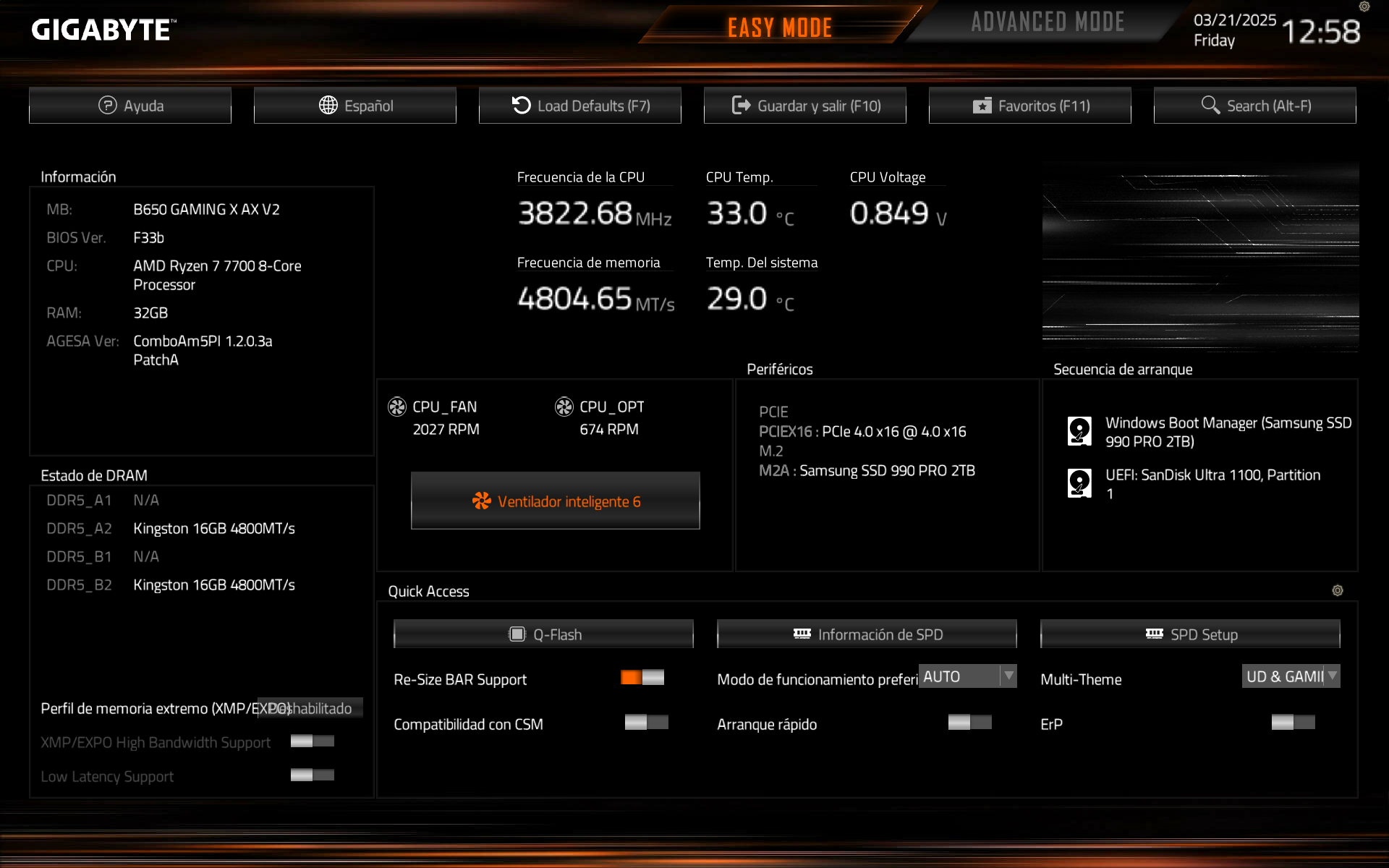Open the SPD Setup button
The width and height of the screenshot is (1389, 868).
1190,634
